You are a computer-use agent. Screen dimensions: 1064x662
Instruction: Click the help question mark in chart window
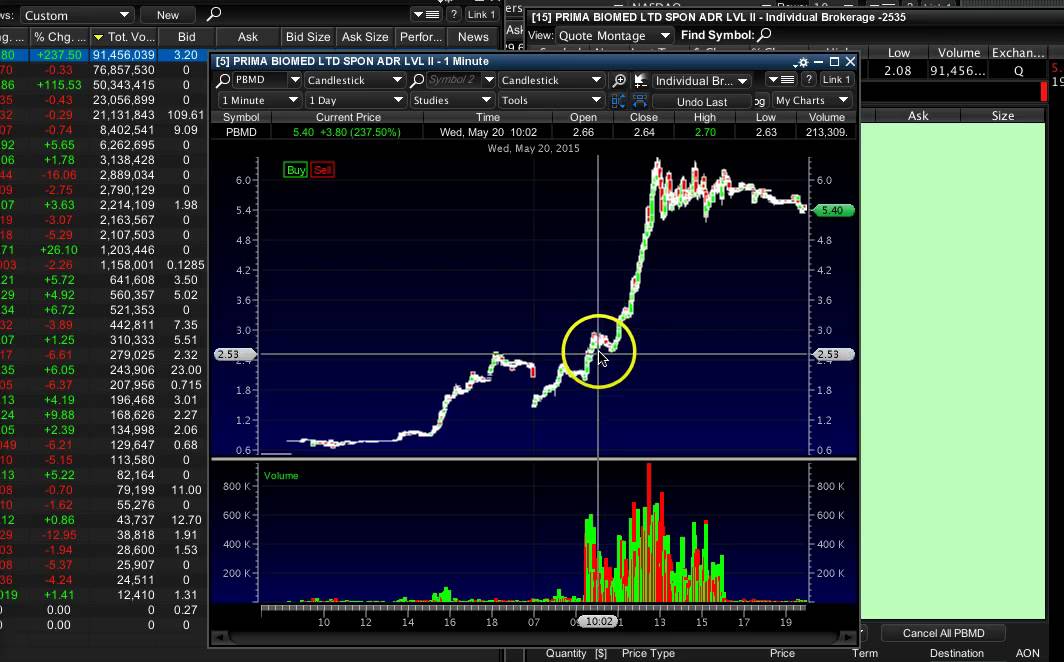click(808, 80)
